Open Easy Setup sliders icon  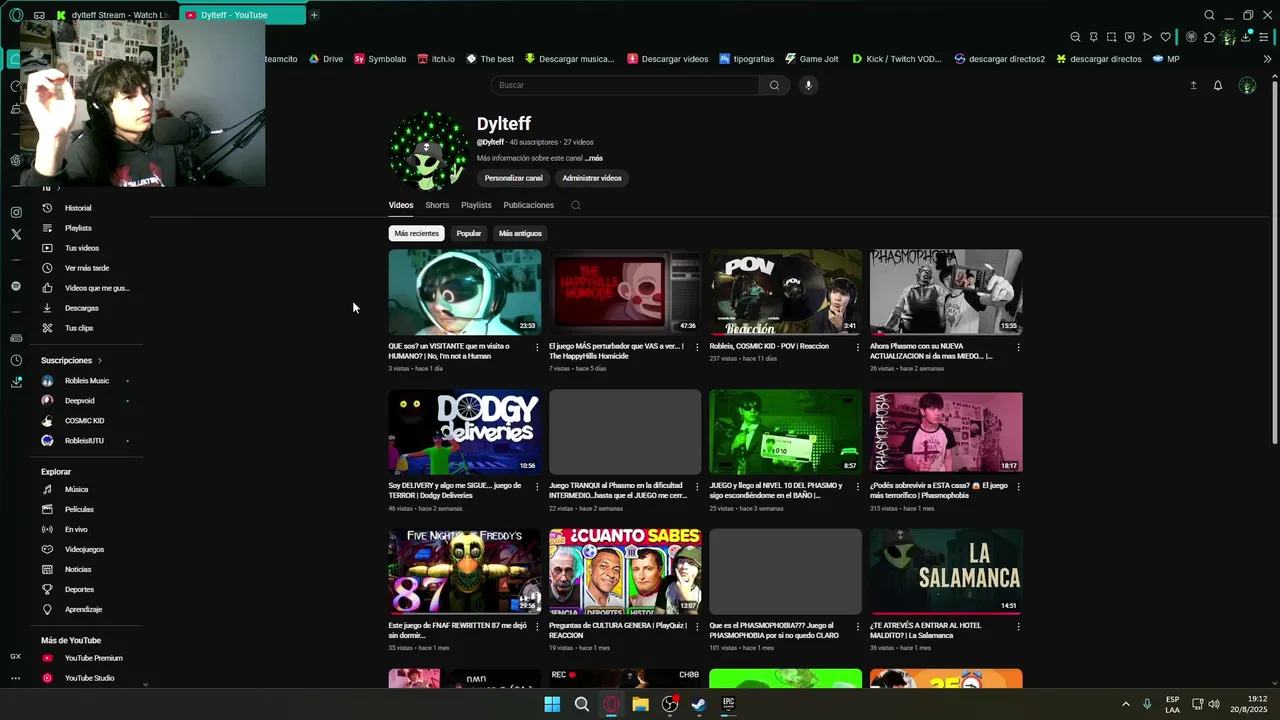(1265, 37)
